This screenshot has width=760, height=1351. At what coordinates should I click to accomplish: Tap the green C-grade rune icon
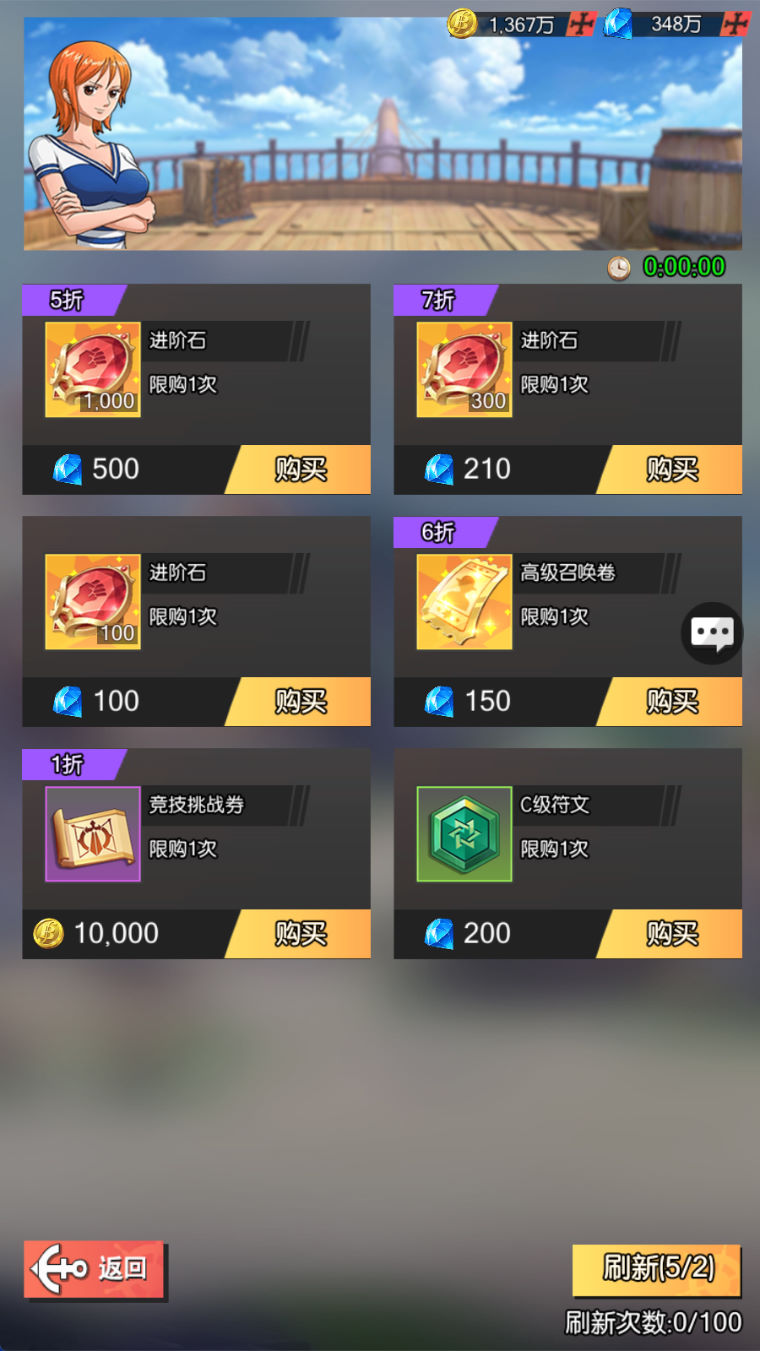tap(465, 834)
